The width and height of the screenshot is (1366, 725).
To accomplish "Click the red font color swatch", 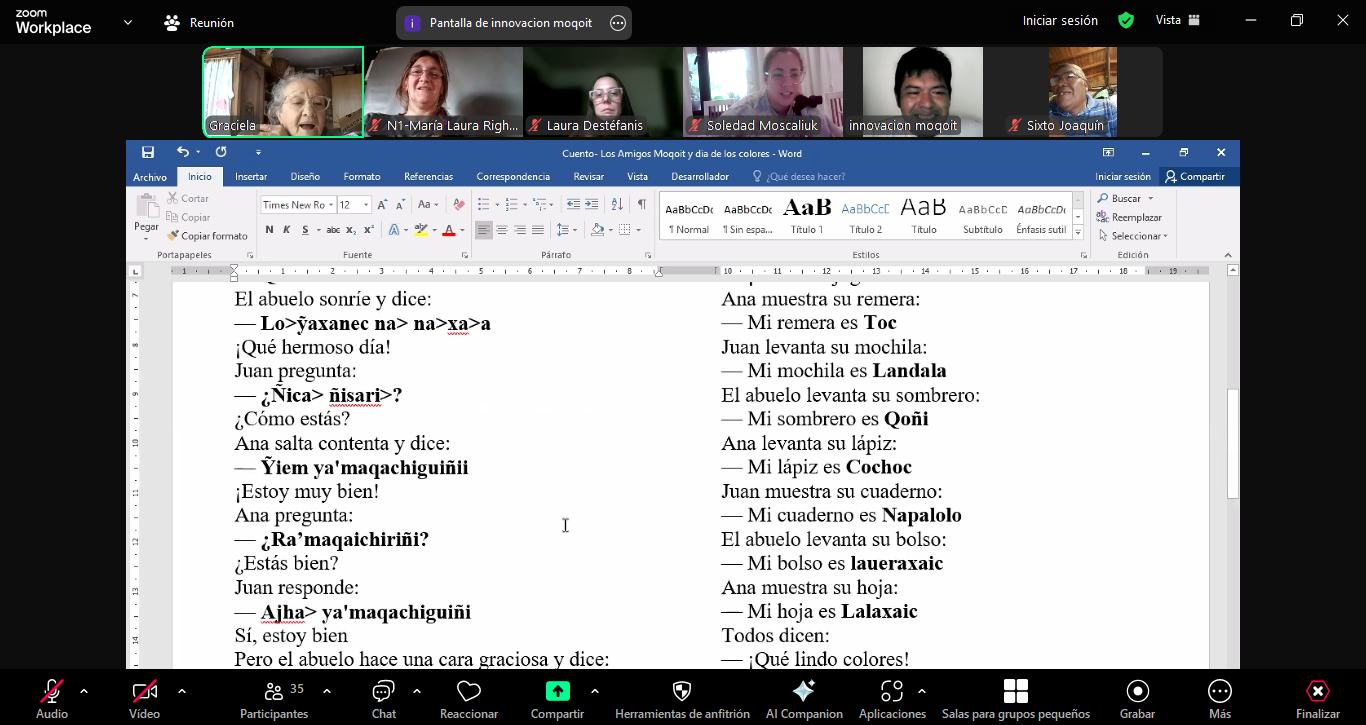I will tap(449, 230).
